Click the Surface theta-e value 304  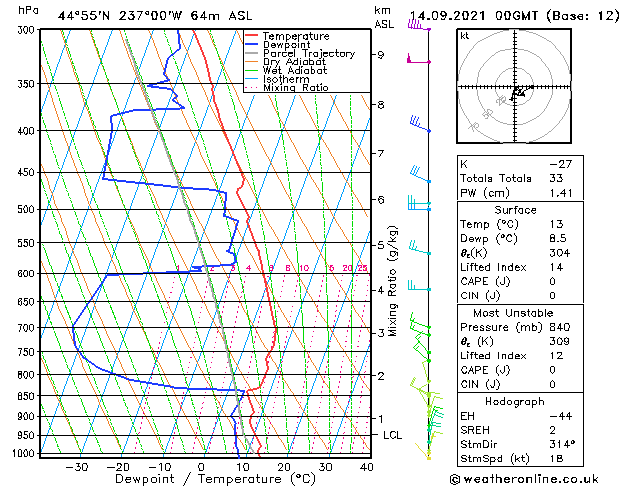pyautogui.click(x=560, y=253)
